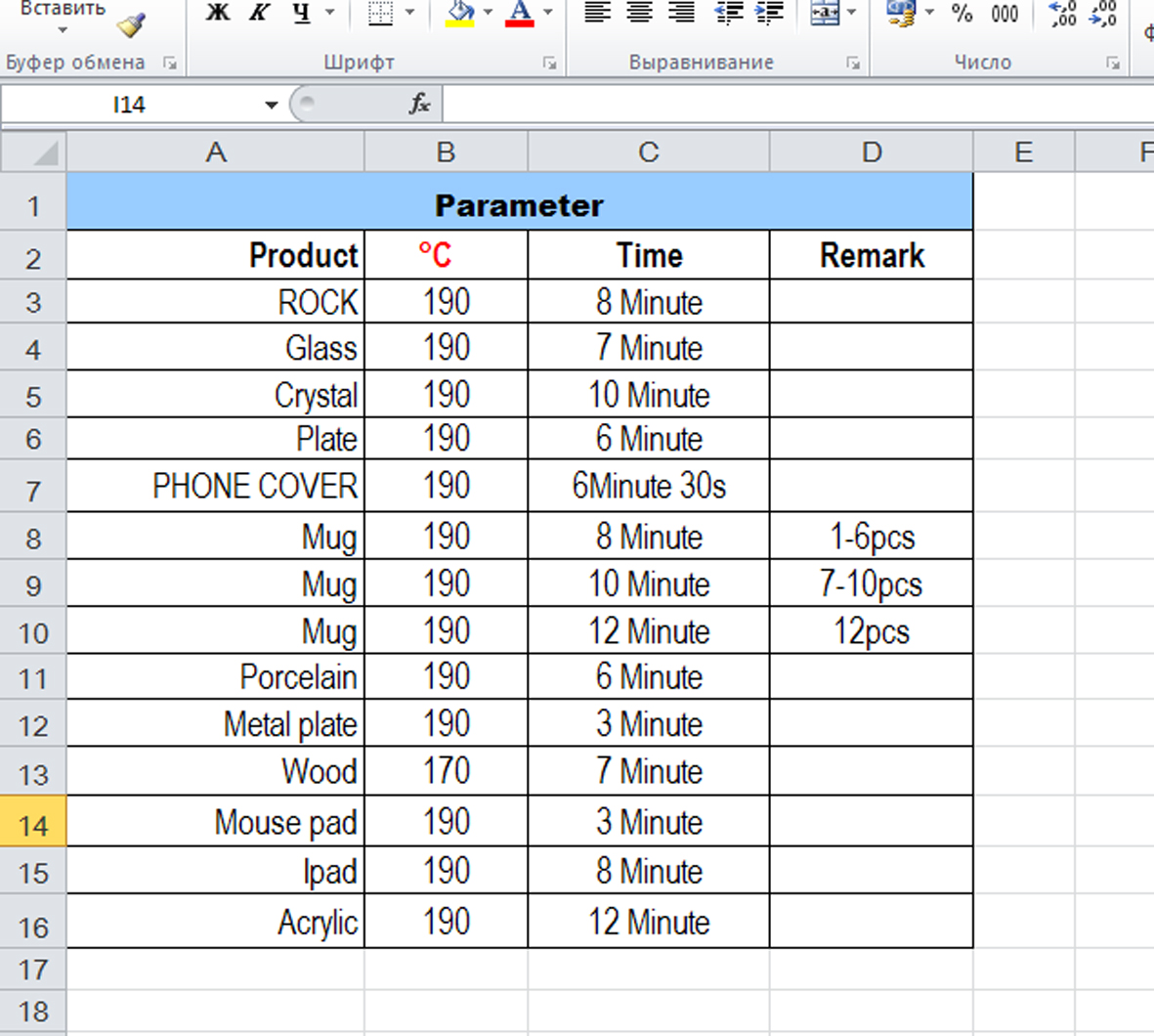Select the 1-6pcs remark cell
The width and height of the screenshot is (1154, 1036).
point(872,536)
